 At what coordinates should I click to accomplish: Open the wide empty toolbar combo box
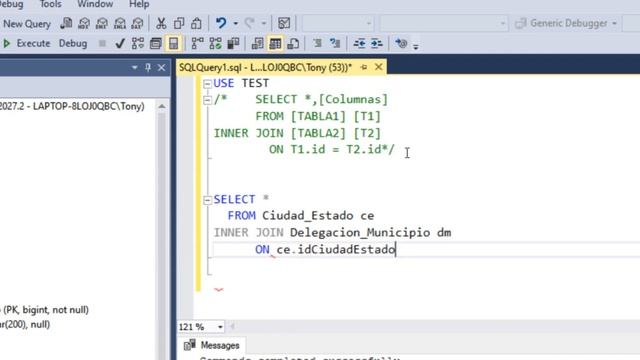coord(444,23)
